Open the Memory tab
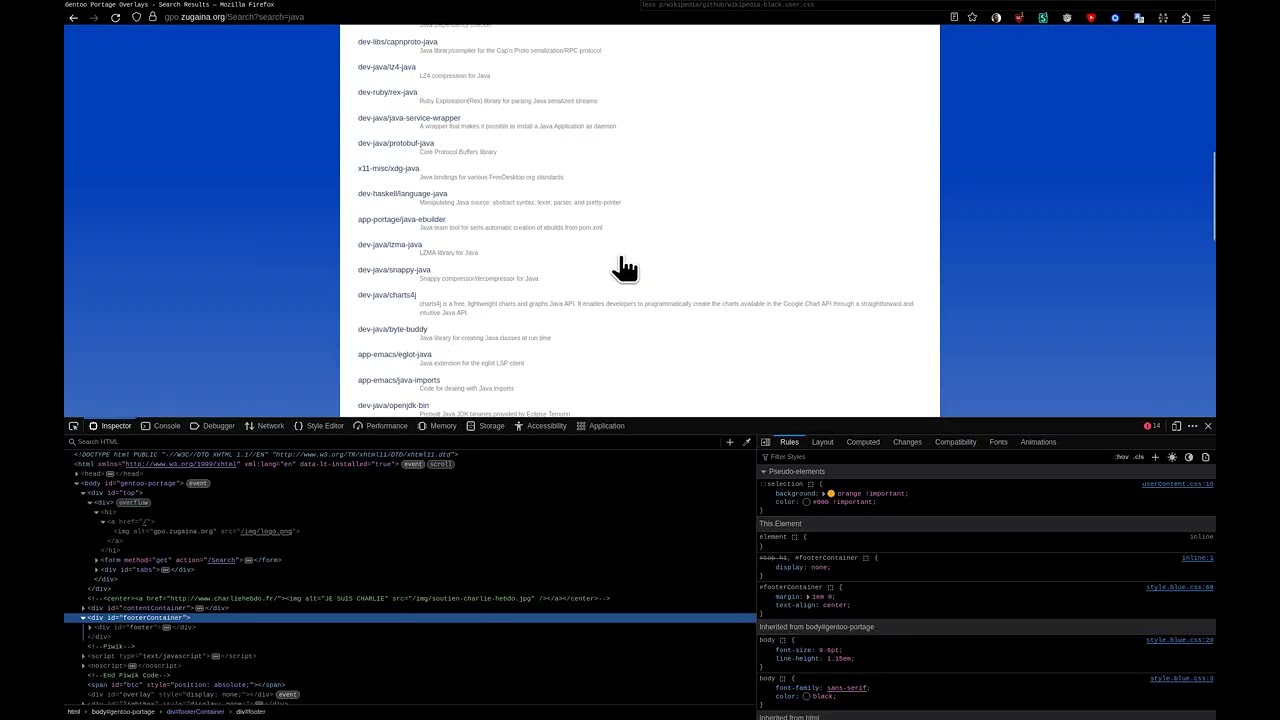1280x720 pixels. coord(437,426)
